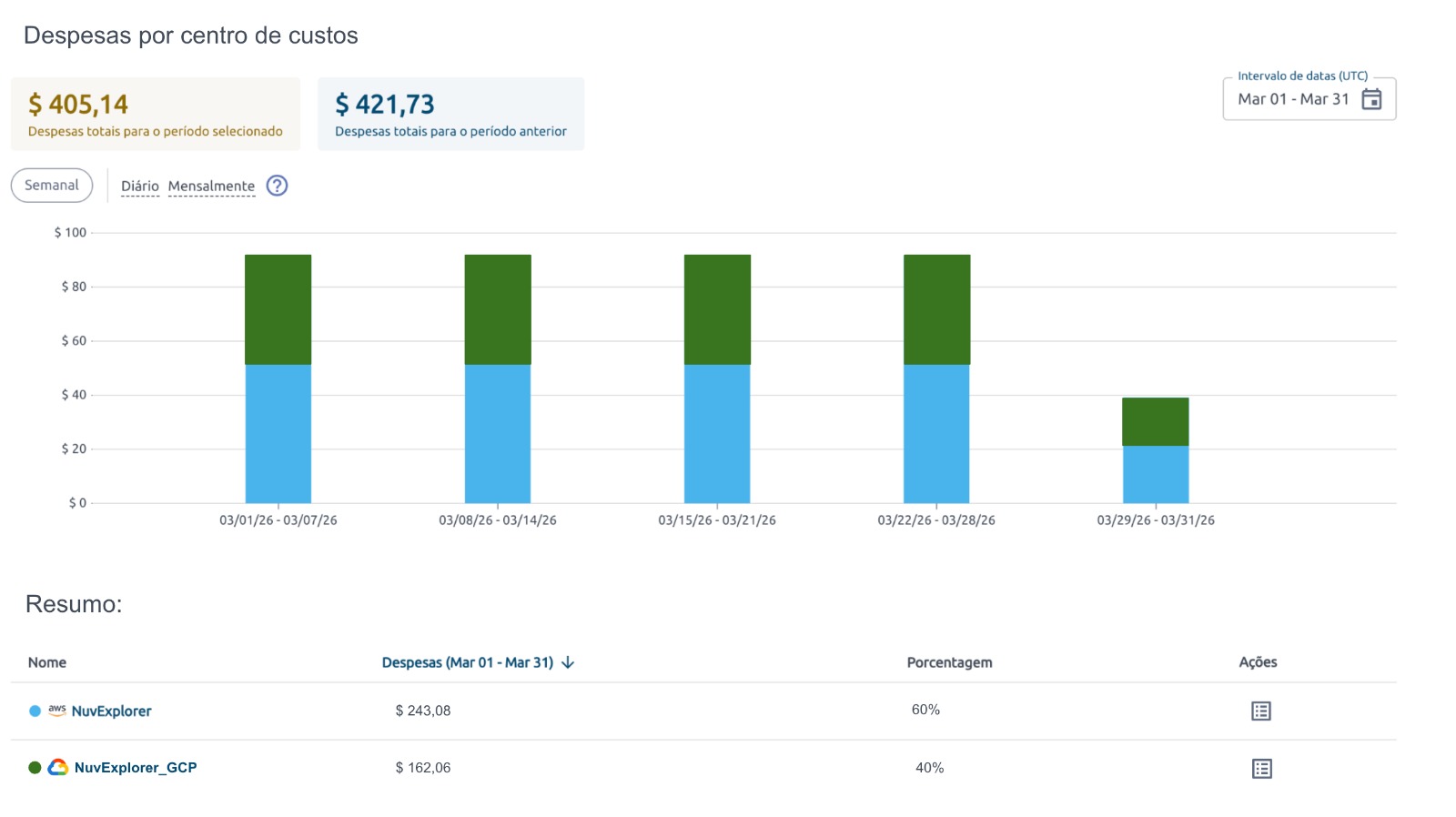
Task: Open details list icon for NuvExplorer
Action: coord(1260,711)
